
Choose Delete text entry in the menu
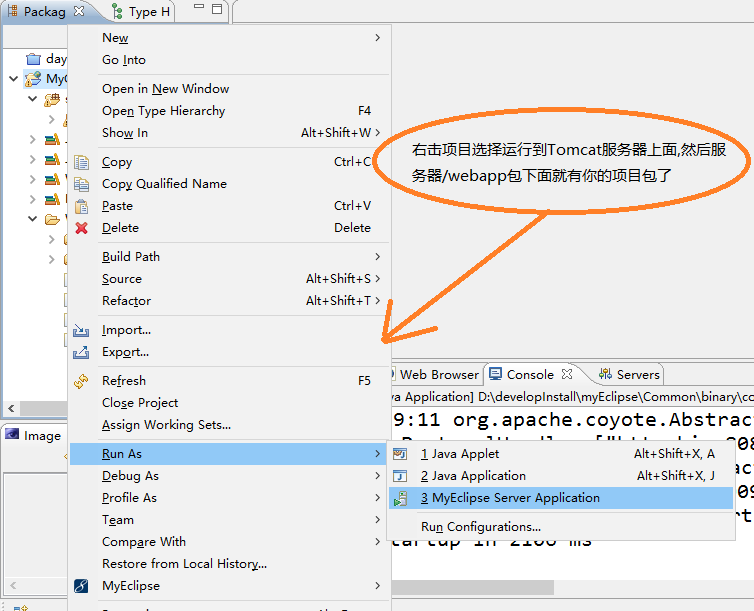[120, 228]
